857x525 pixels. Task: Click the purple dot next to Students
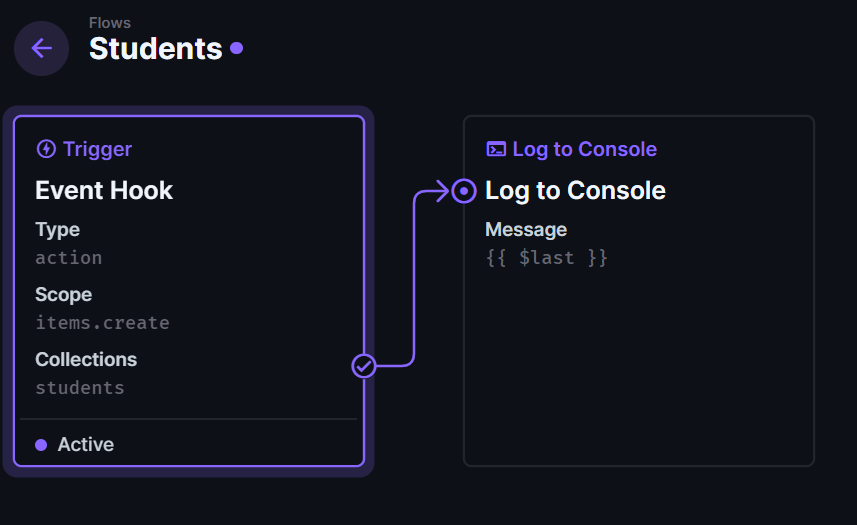point(237,49)
